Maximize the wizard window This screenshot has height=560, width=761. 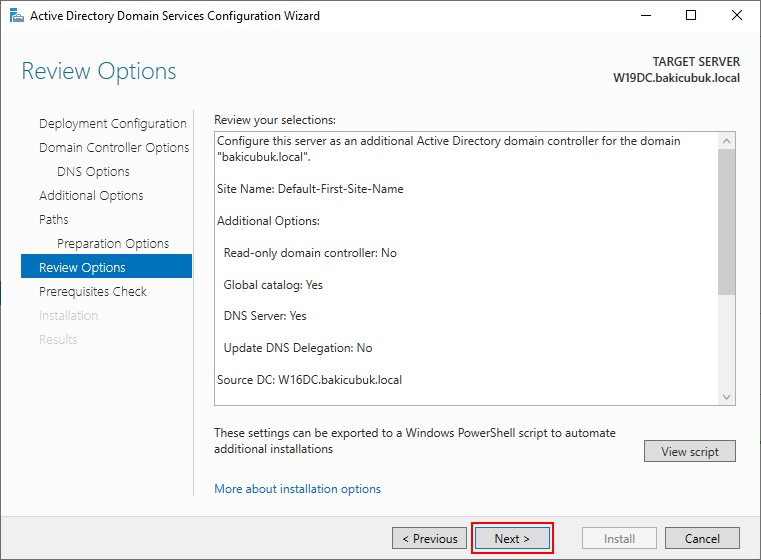[x=691, y=16]
